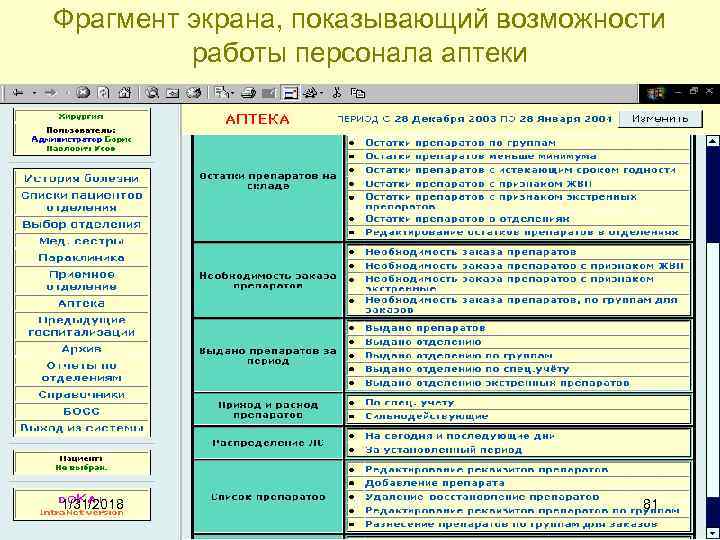Open Остатки препаратов в отделениях link
The image size is (720, 540).
click(x=467, y=219)
